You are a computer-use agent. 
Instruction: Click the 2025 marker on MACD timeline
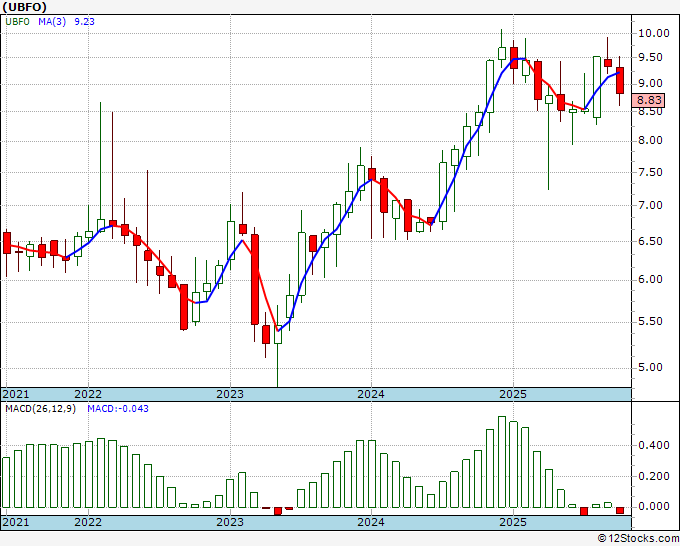[513, 522]
